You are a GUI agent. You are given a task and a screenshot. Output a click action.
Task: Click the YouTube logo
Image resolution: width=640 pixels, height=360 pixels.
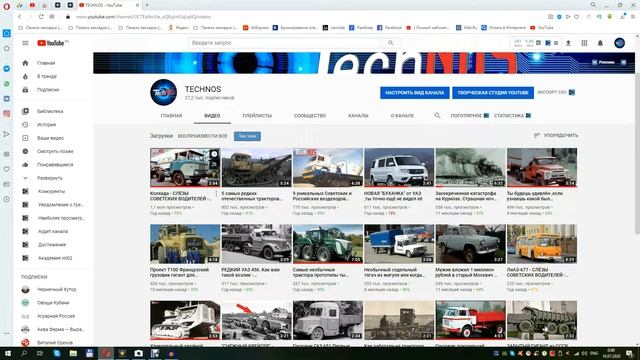tap(51, 43)
